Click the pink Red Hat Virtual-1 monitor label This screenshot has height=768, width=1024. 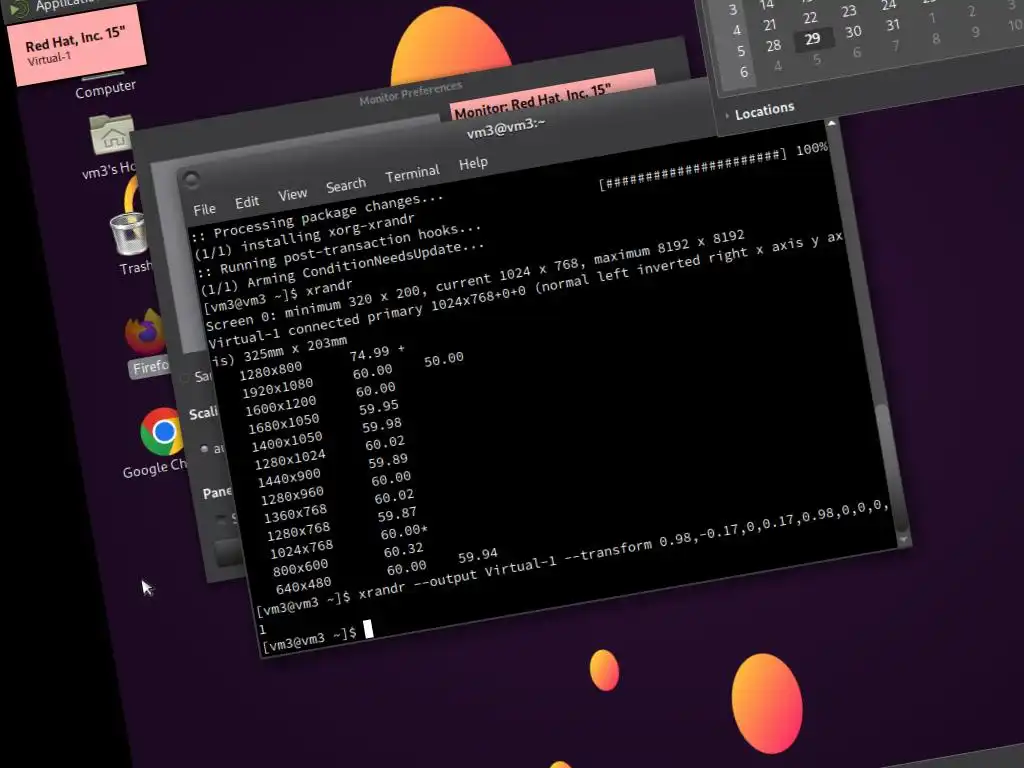[x=76, y=47]
